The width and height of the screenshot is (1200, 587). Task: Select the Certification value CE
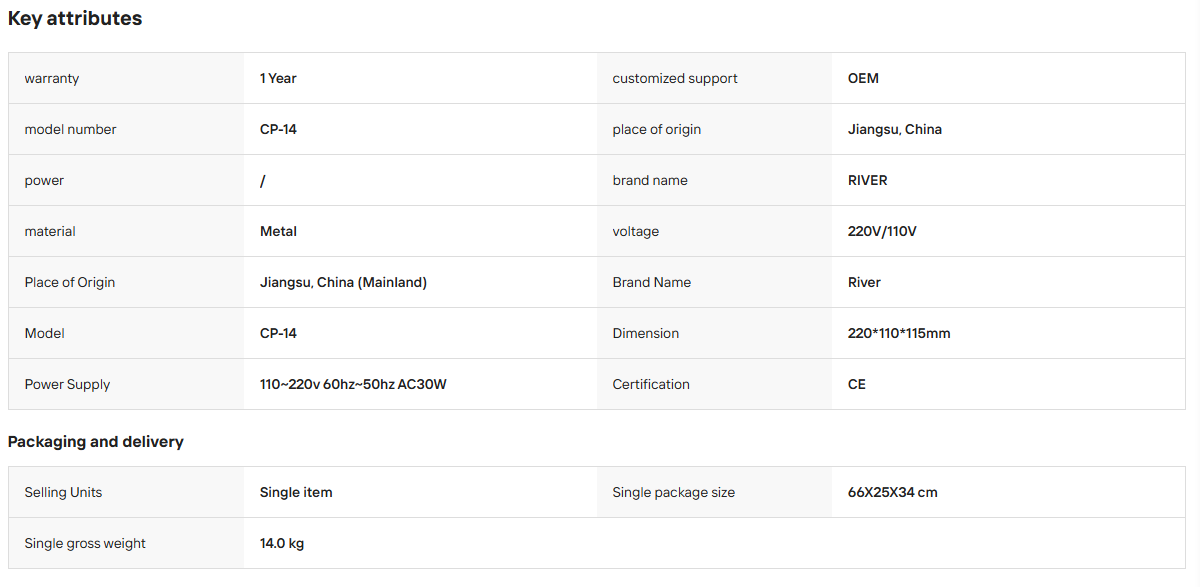[857, 384]
